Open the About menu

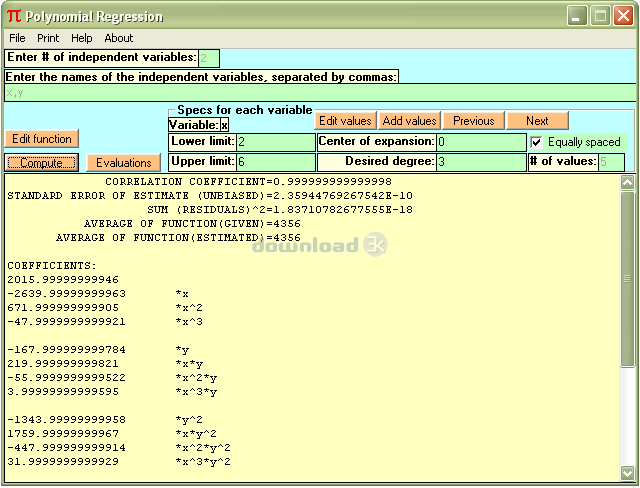coord(119,38)
